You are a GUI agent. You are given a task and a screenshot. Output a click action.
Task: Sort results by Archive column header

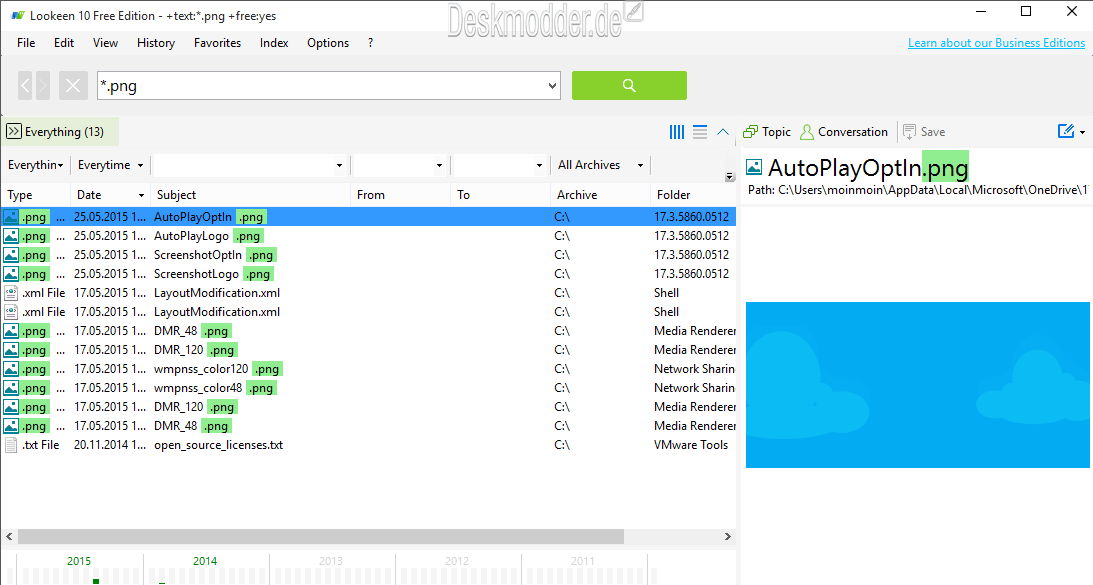tap(600, 195)
